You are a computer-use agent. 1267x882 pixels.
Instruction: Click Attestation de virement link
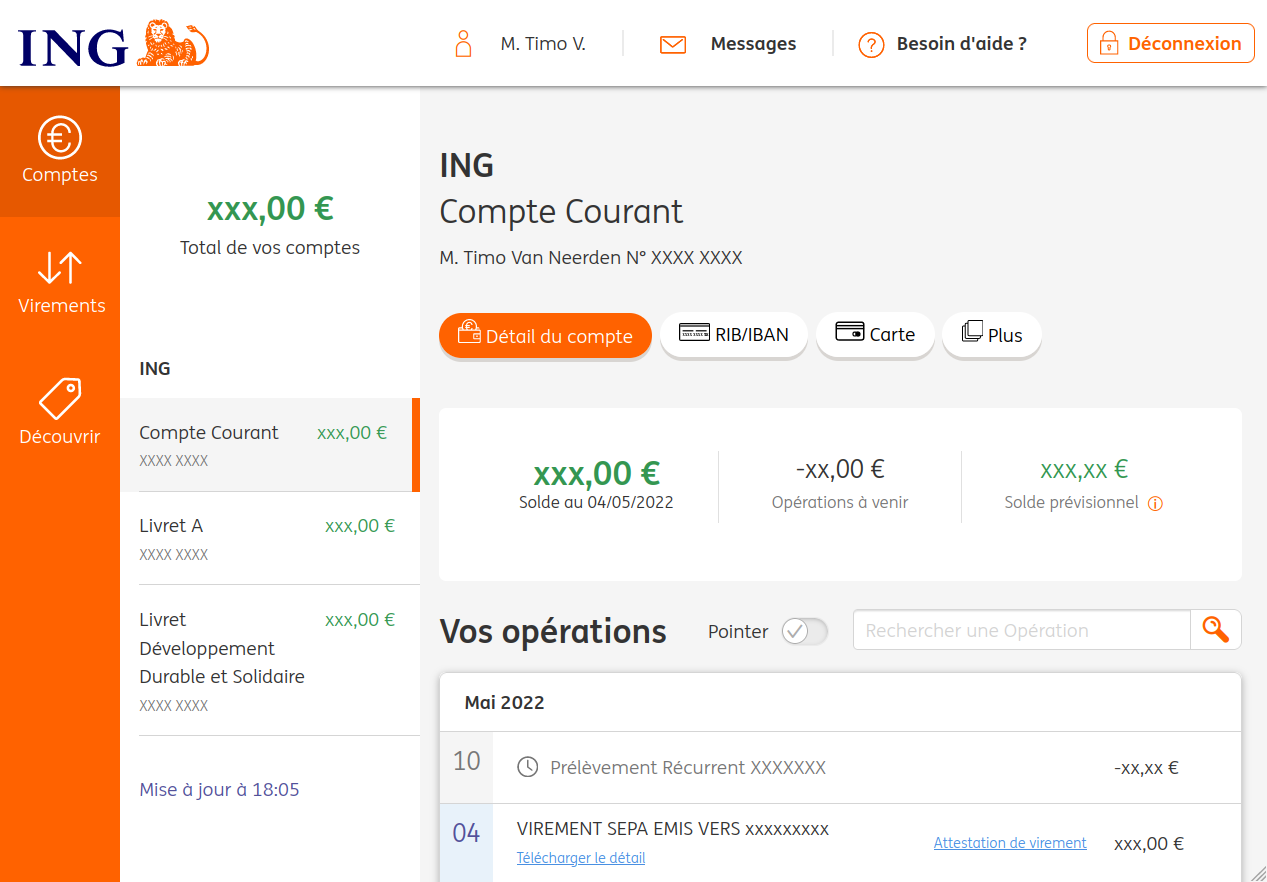pyautogui.click(x=1010, y=843)
